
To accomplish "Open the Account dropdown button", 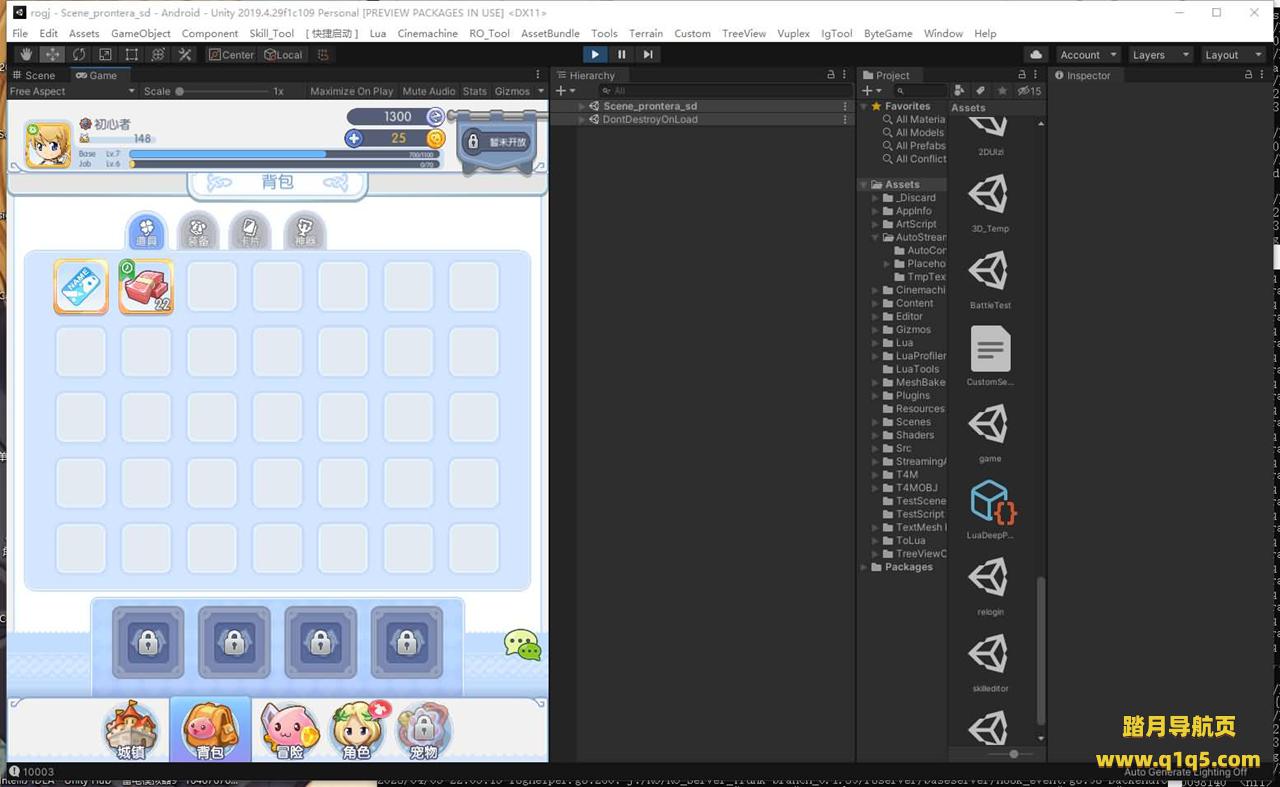I will pos(1088,55).
